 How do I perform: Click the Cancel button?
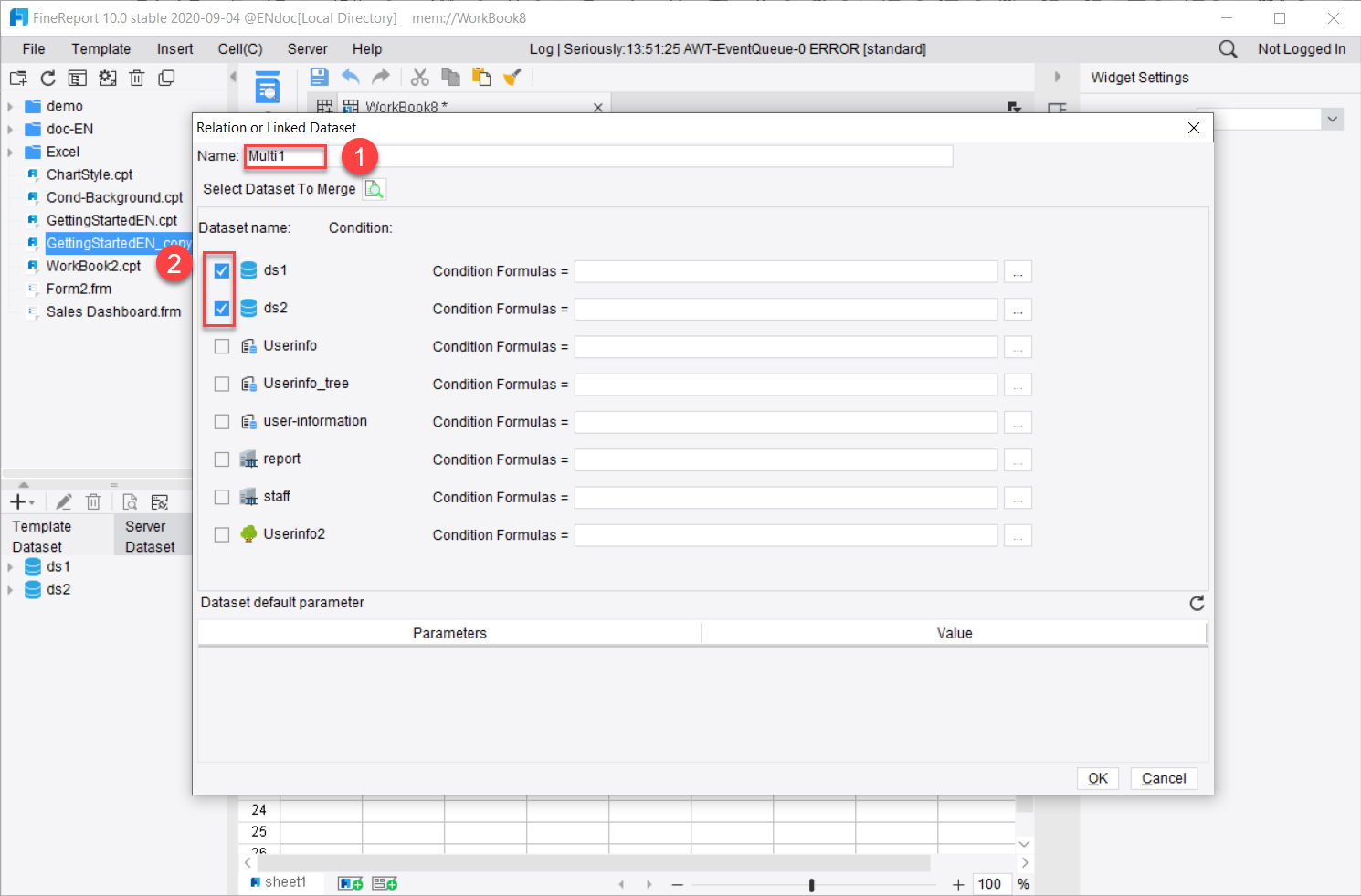coord(1163,777)
